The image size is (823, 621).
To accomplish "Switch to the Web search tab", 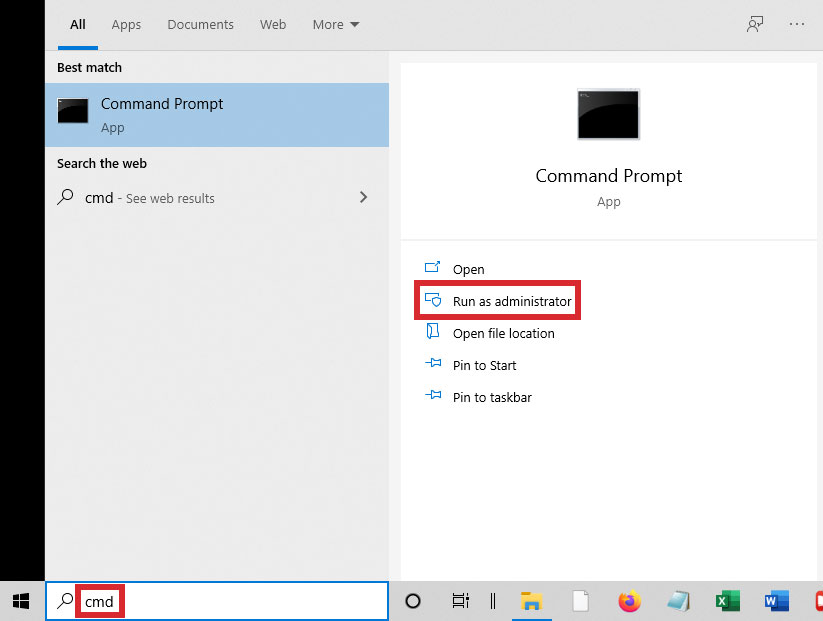I will click(273, 25).
